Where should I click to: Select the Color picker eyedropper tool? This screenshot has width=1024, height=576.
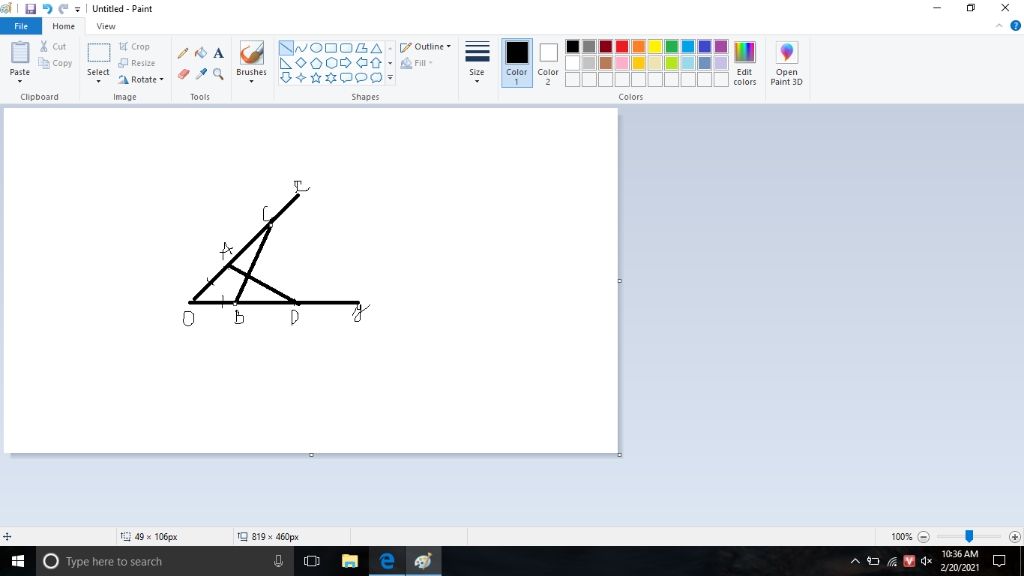point(201,74)
